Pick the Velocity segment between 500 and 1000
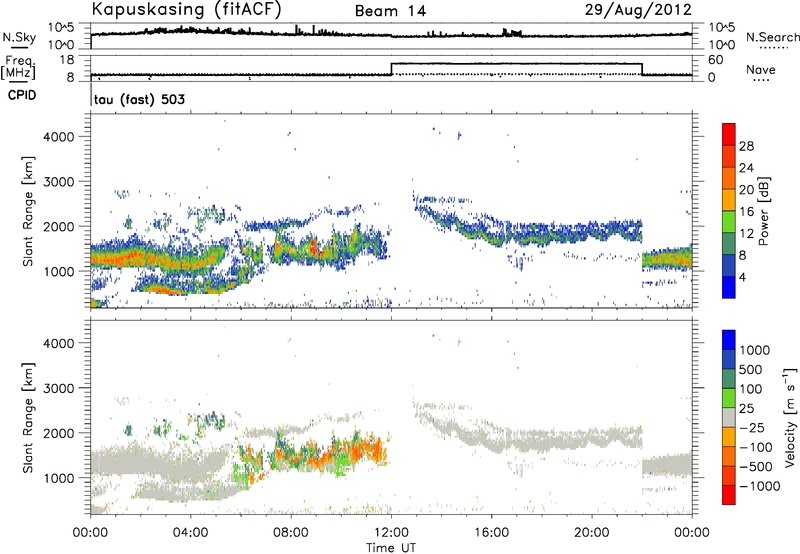This screenshot has width=800, height=554. [729, 359]
